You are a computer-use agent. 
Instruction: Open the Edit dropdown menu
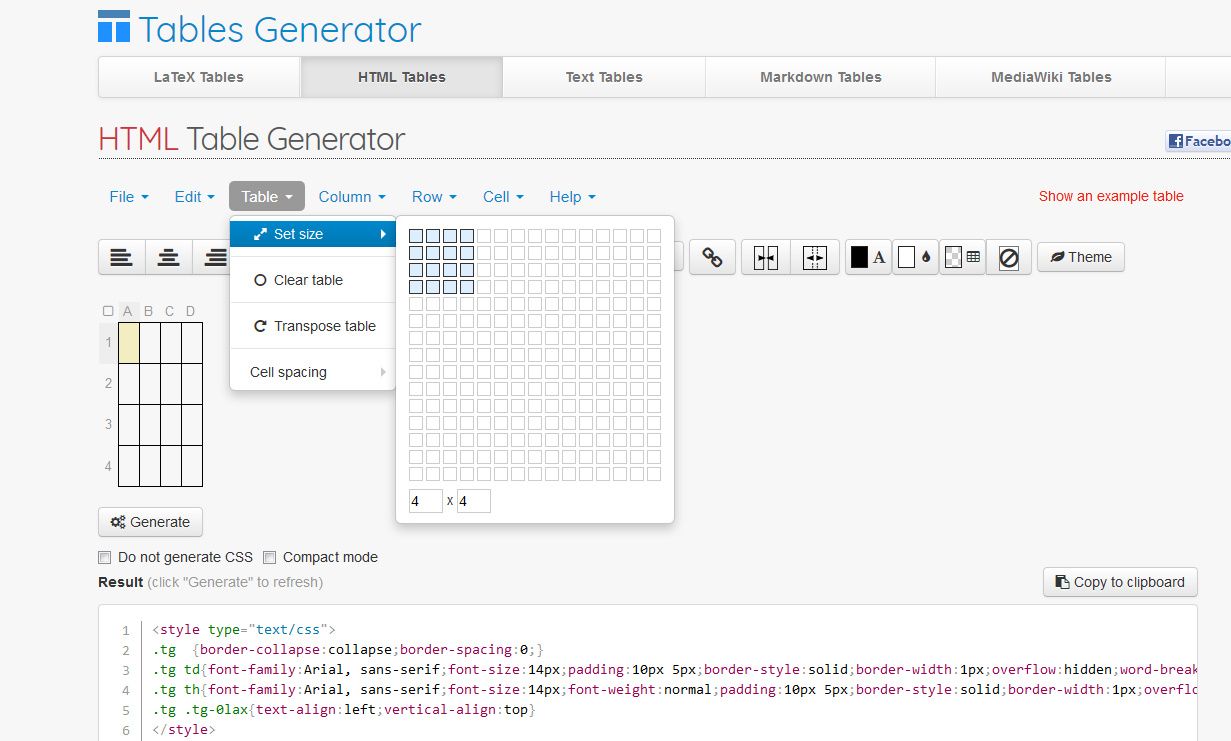(195, 197)
